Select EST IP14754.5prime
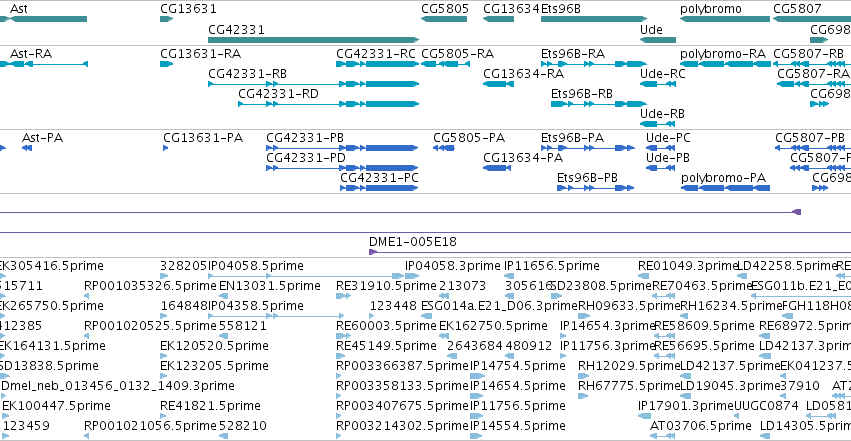 click(478, 376)
